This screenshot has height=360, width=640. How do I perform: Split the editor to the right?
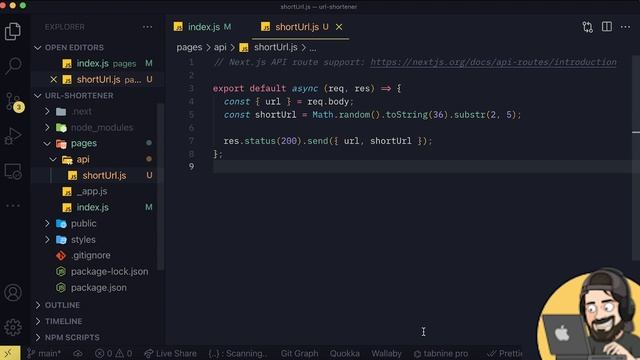(x=607, y=27)
